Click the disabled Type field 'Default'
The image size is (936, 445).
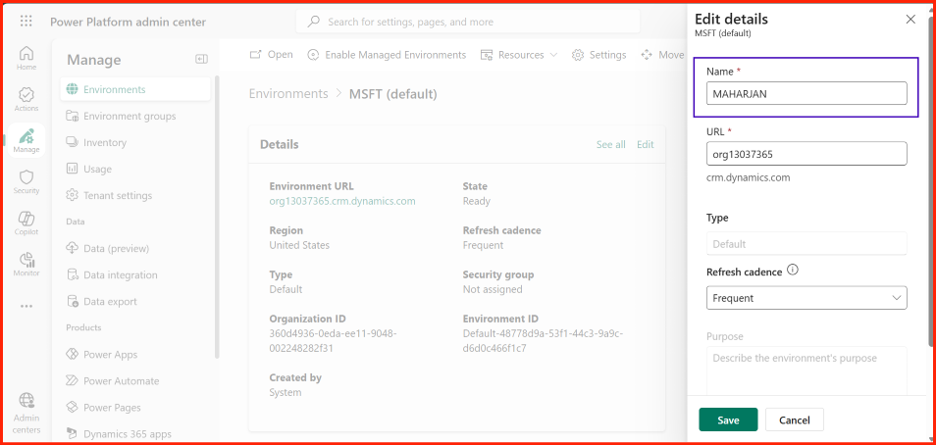[806, 244]
